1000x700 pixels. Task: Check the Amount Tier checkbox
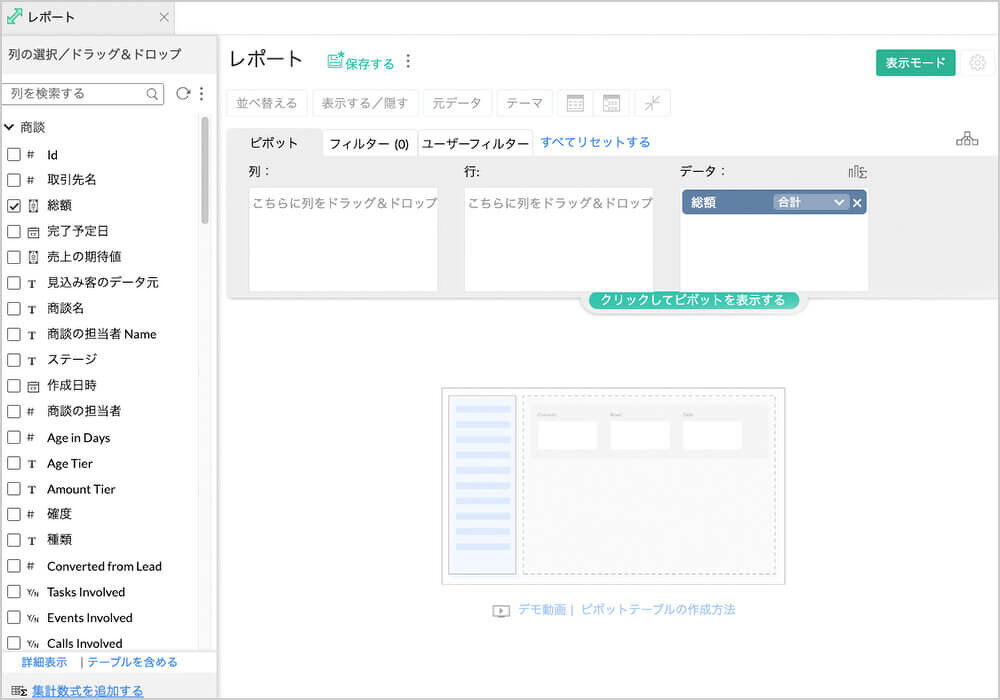(13, 489)
